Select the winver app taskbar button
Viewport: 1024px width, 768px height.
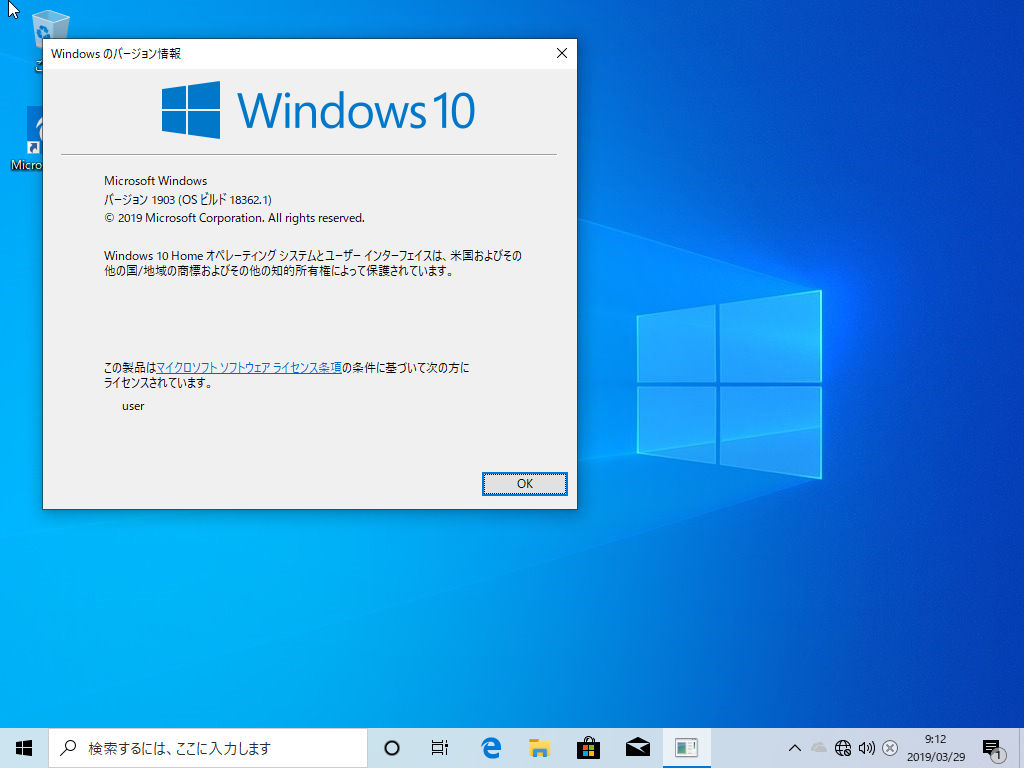(x=686, y=748)
